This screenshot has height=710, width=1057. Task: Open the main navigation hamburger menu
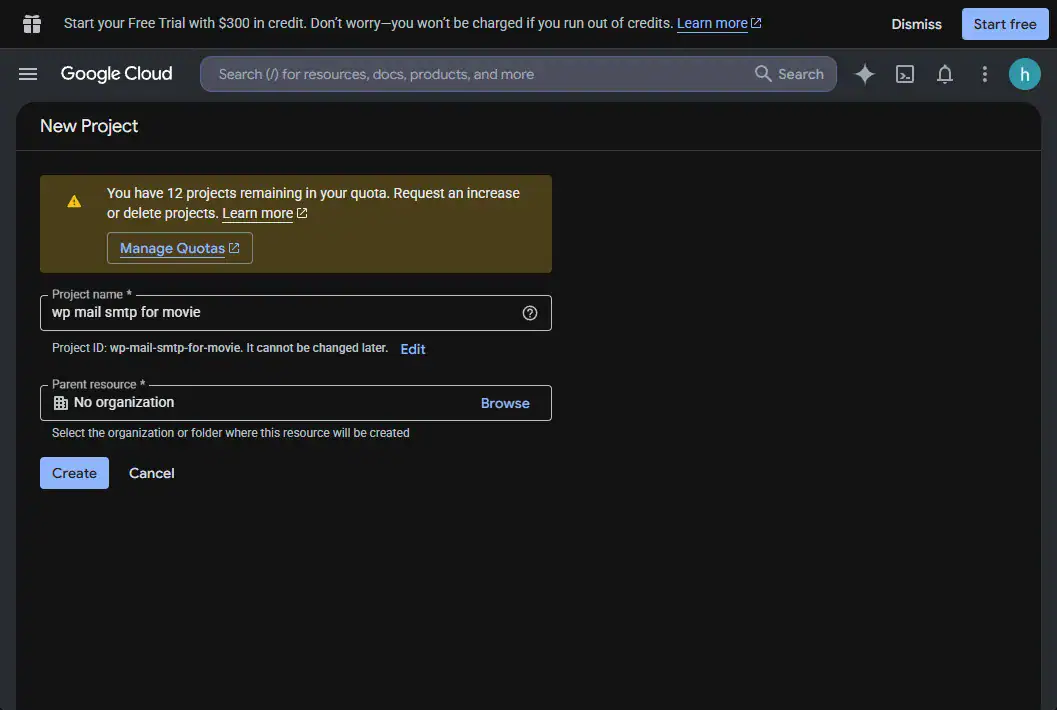(28, 74)
